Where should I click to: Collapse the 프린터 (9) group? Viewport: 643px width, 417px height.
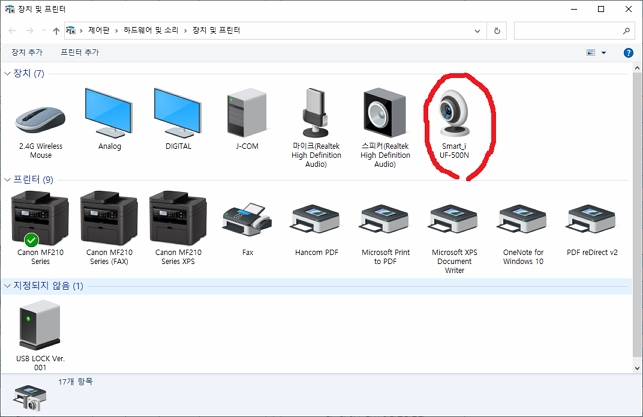click(x=7, y=180)
